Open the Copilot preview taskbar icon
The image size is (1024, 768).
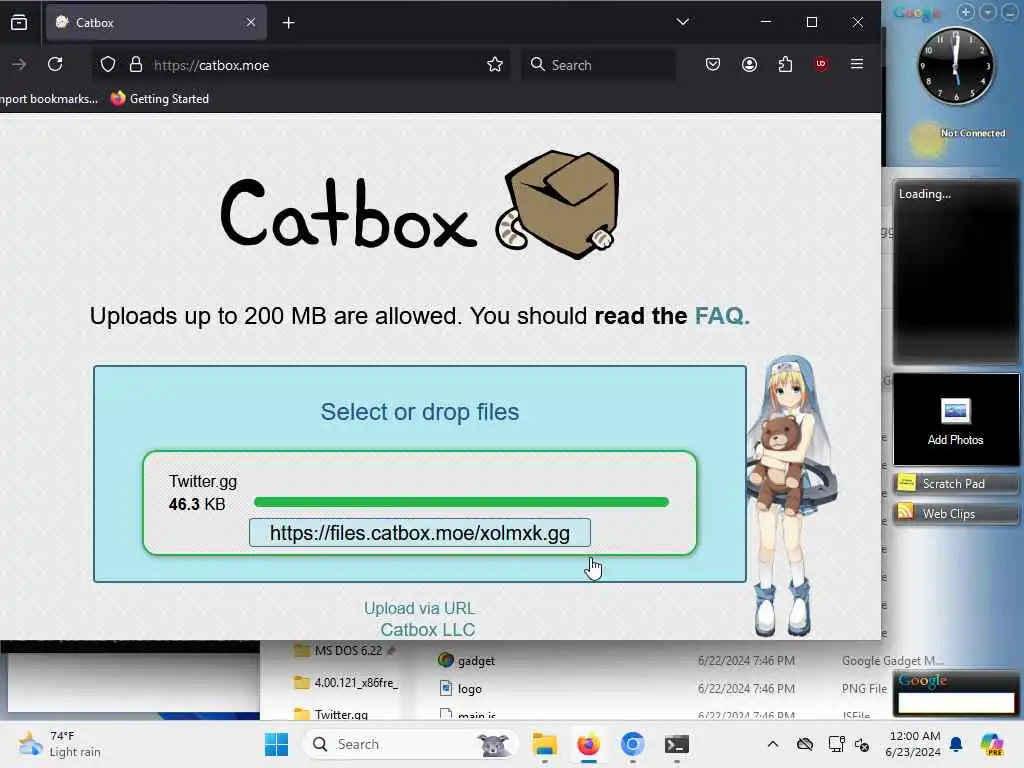coord(992,744)
